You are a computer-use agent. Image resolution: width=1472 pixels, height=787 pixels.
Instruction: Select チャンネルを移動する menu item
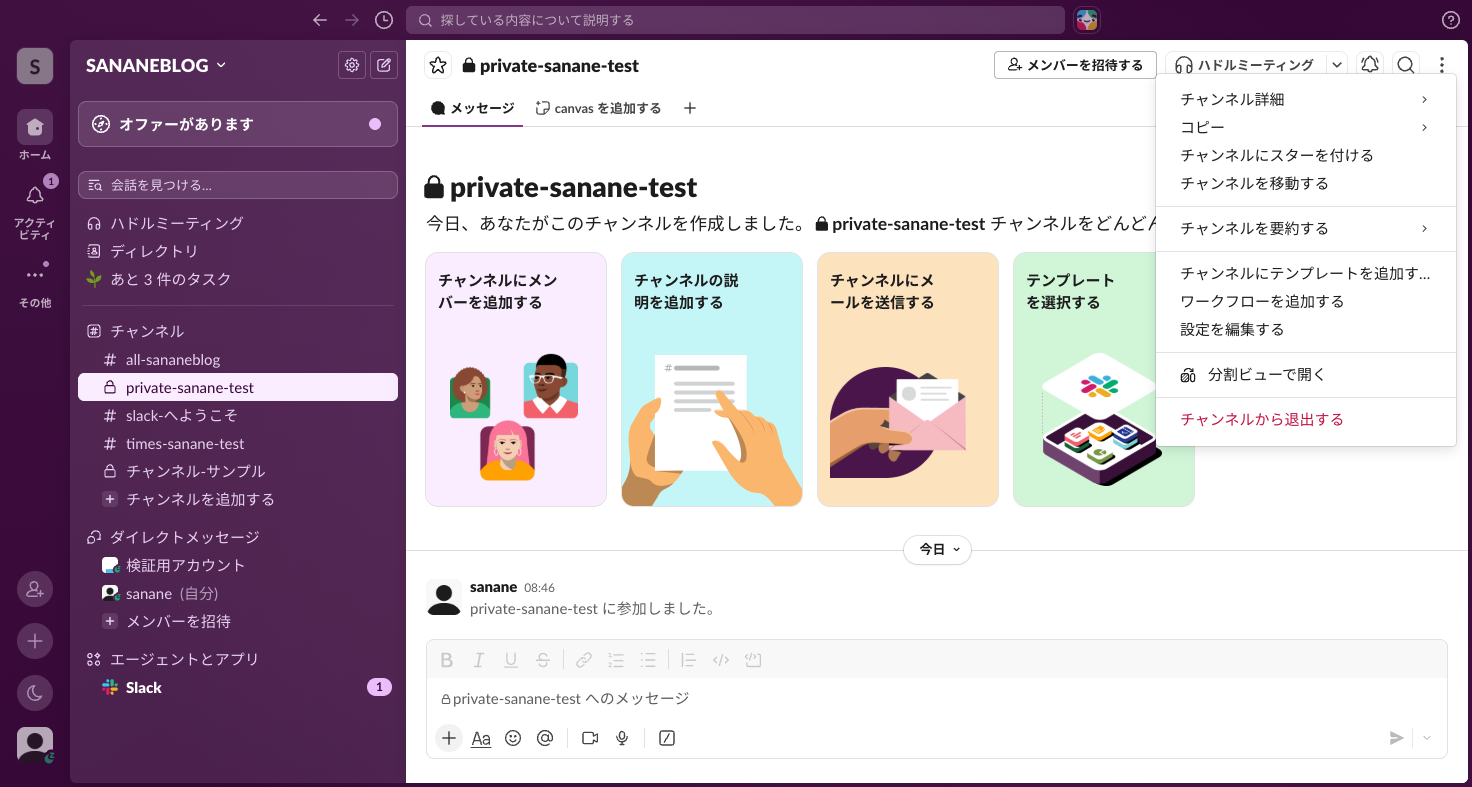click(x=1305, y=183)
